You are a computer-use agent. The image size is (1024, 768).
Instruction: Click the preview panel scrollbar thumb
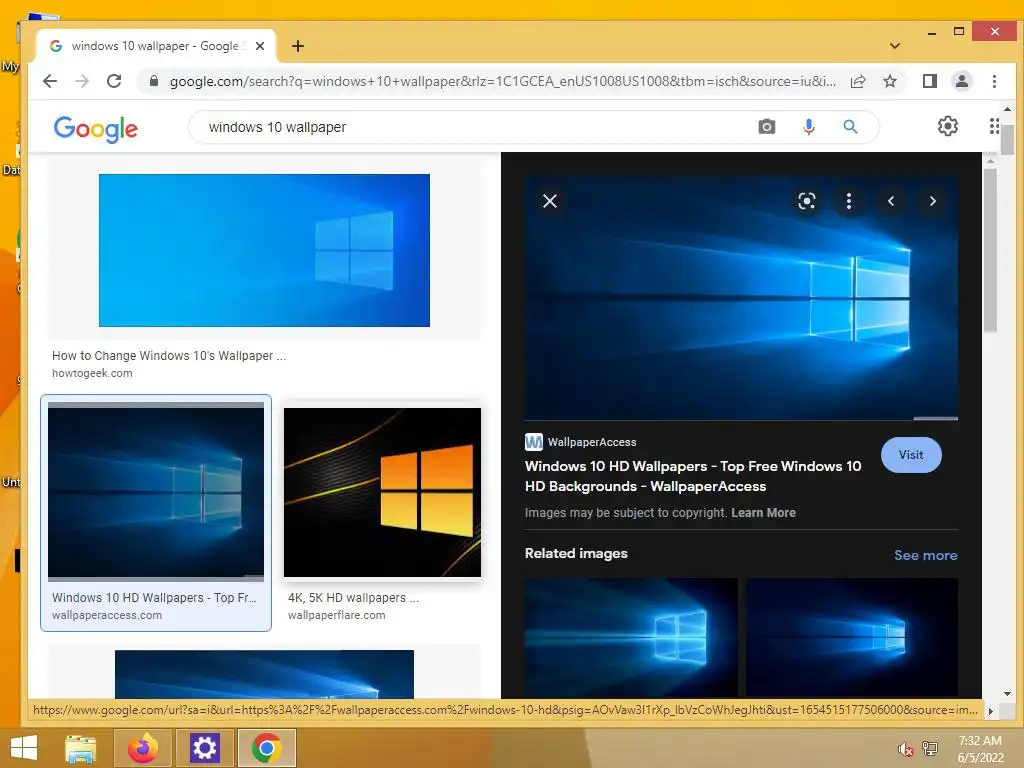click(990, 249)
